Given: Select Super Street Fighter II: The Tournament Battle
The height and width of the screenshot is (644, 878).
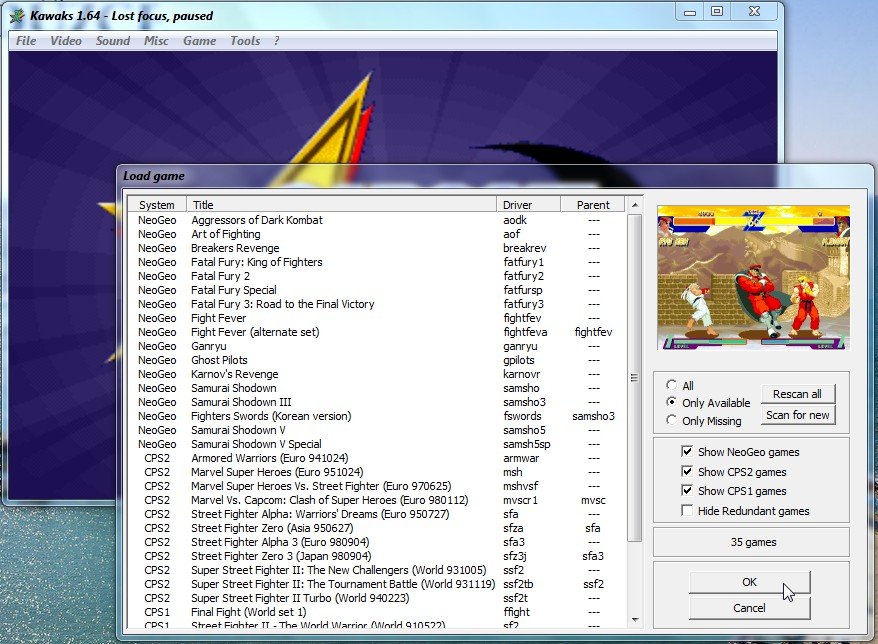Looking at the screenshot, I should (376, 584).
